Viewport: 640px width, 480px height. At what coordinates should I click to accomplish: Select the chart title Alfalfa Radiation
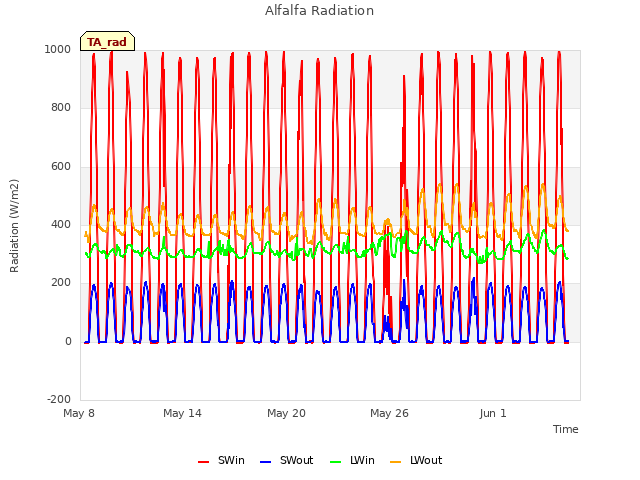tap(319, 10)
